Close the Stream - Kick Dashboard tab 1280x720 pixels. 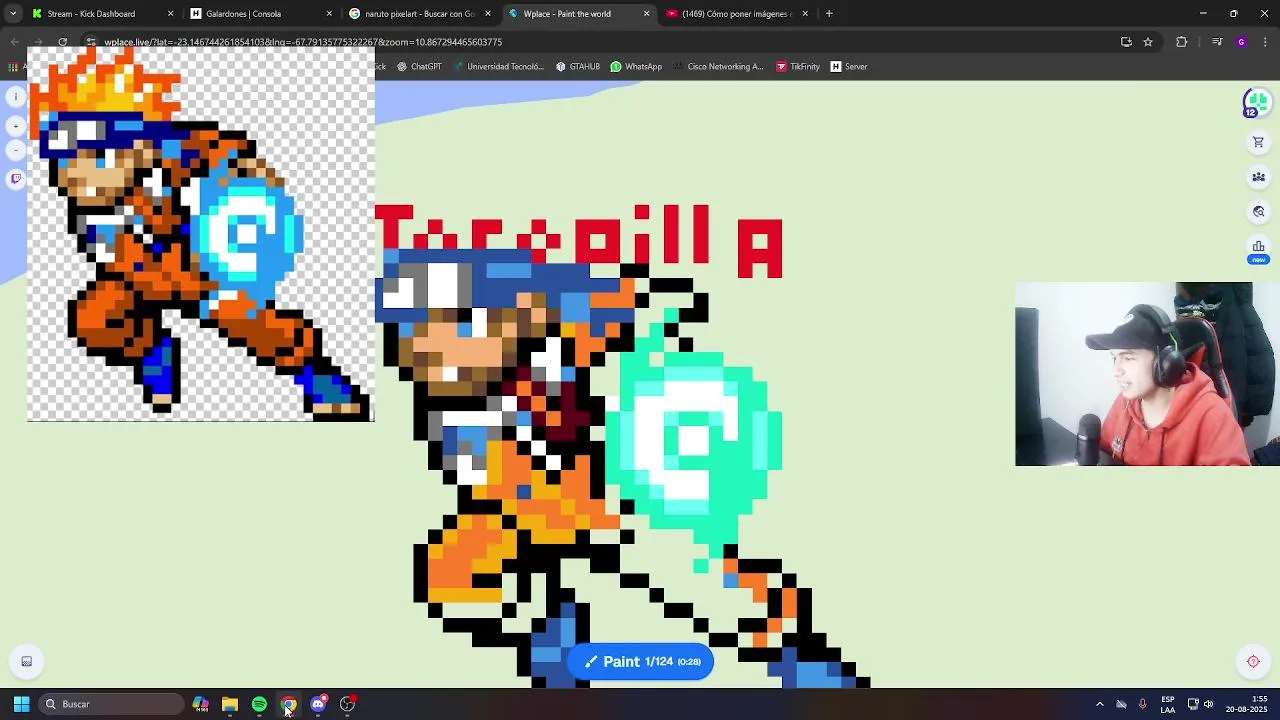[170, 14]
